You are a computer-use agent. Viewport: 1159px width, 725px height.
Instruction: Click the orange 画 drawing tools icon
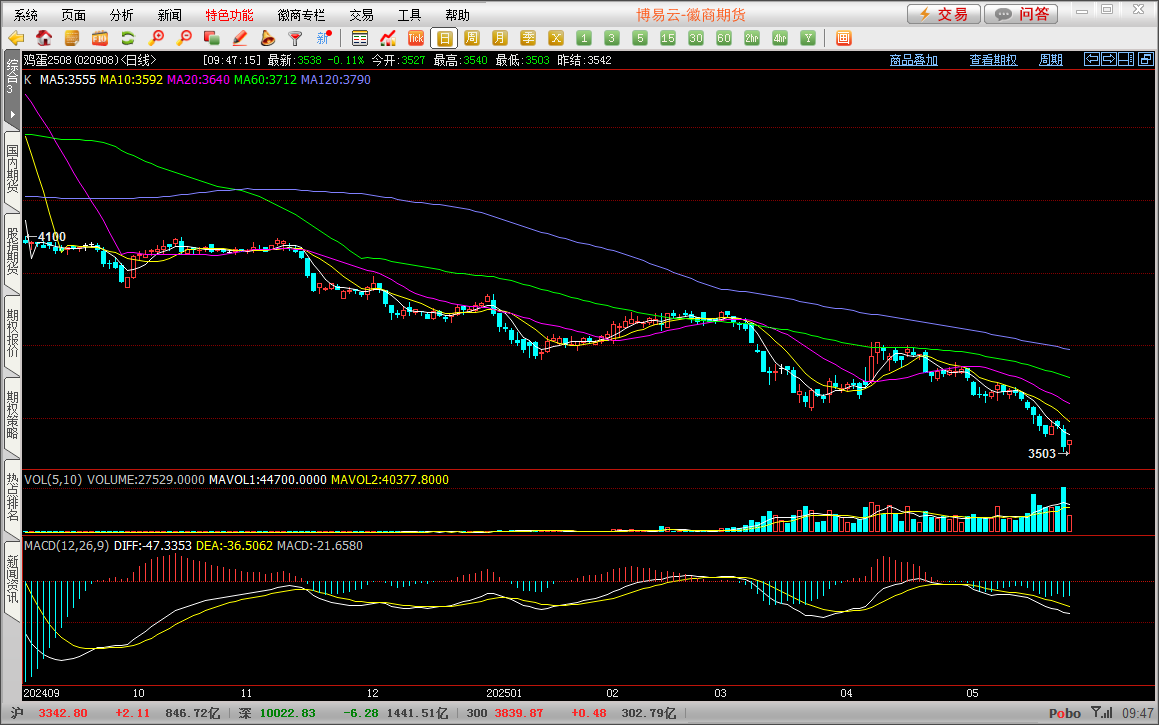[843, 38]
